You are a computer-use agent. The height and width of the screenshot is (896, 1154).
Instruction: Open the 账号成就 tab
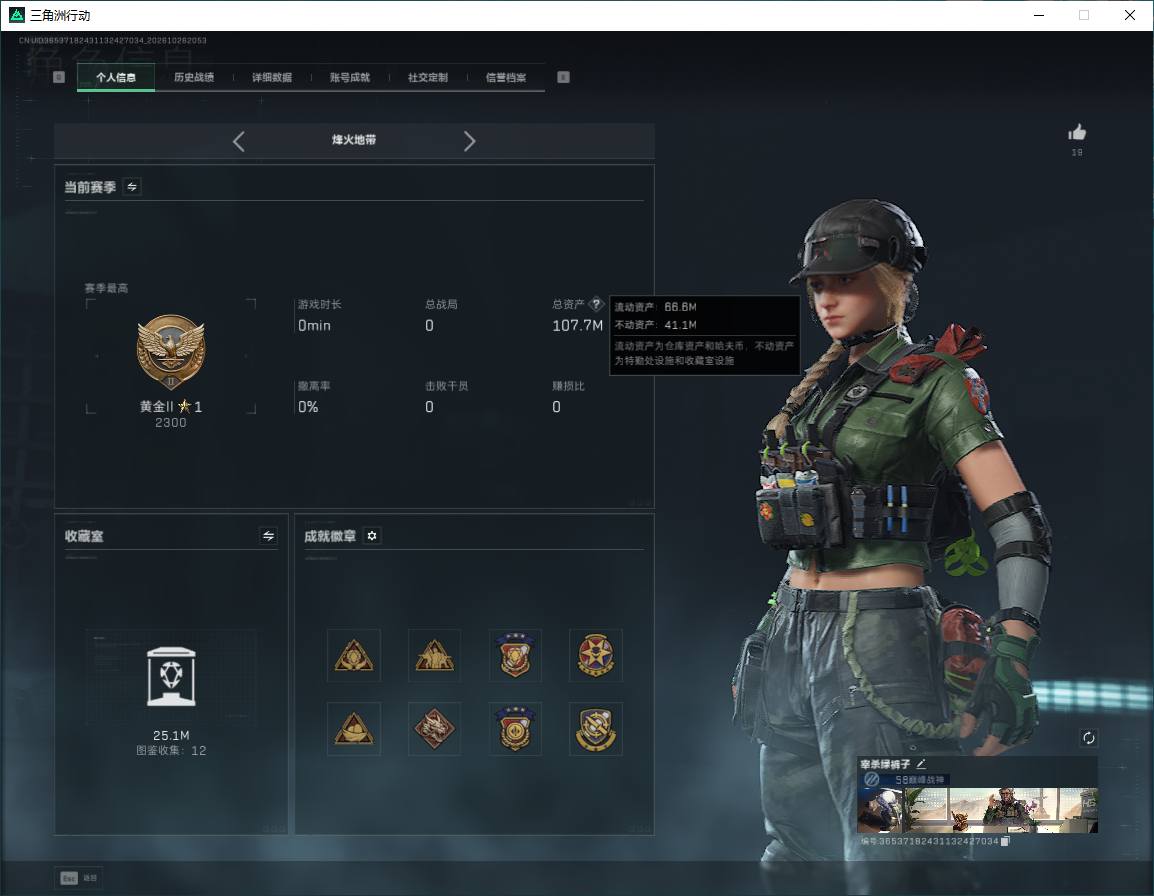pos(350,77)
